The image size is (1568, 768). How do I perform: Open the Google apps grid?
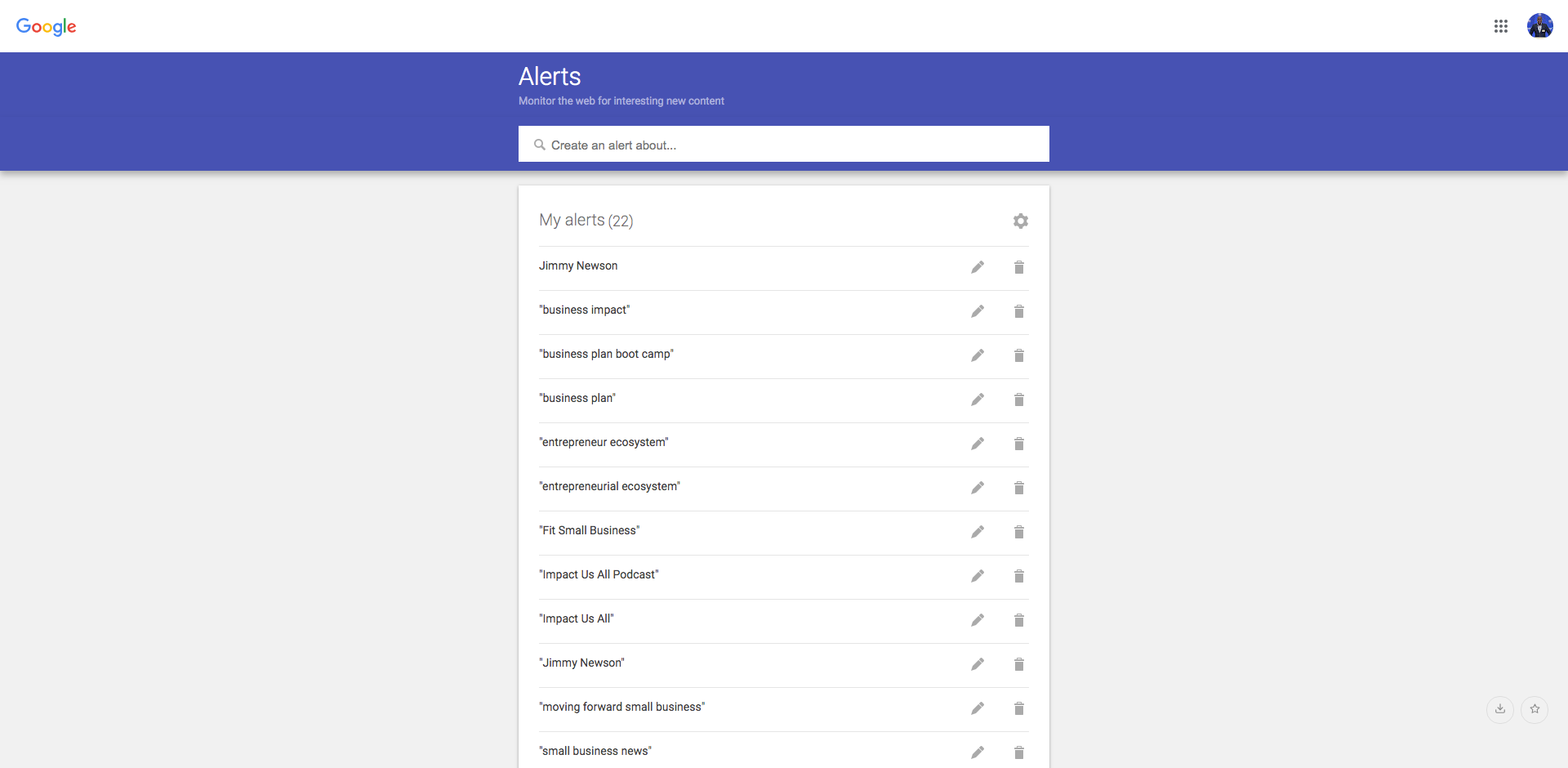click(1501, 25)
